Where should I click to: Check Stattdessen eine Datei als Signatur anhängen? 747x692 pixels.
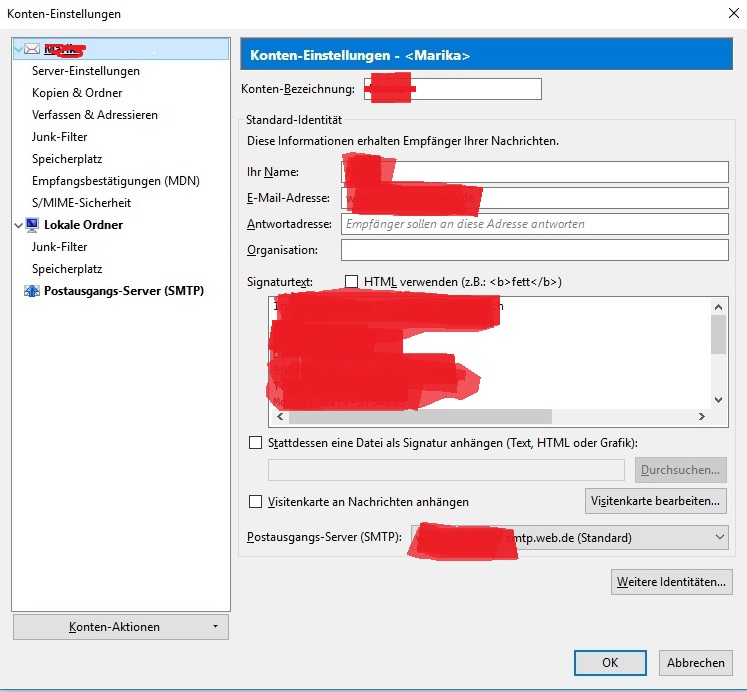(255, 442)
